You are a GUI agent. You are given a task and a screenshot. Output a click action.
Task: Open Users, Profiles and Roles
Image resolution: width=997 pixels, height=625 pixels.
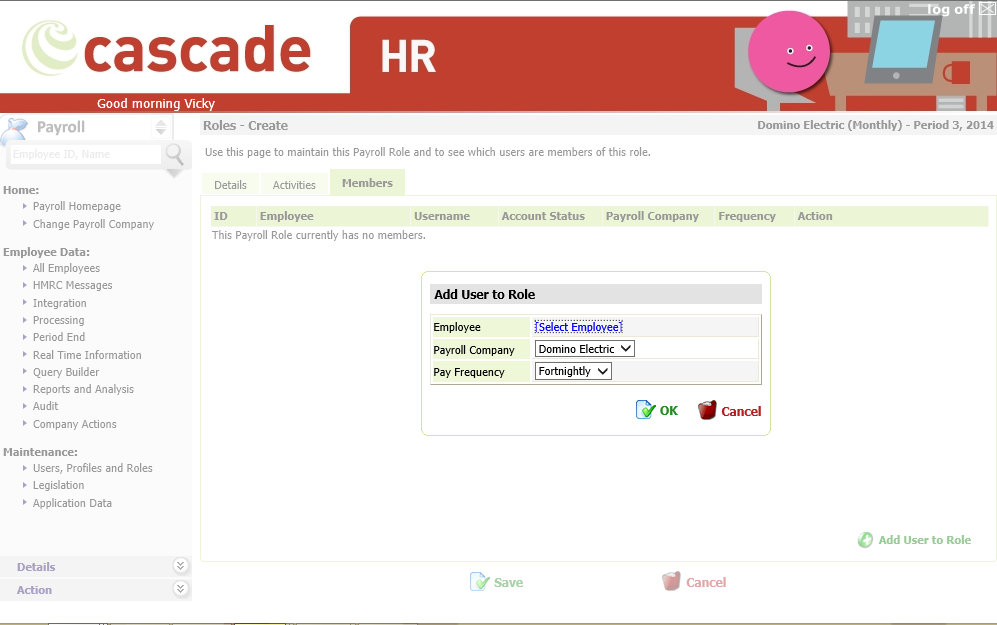(93, 468)
